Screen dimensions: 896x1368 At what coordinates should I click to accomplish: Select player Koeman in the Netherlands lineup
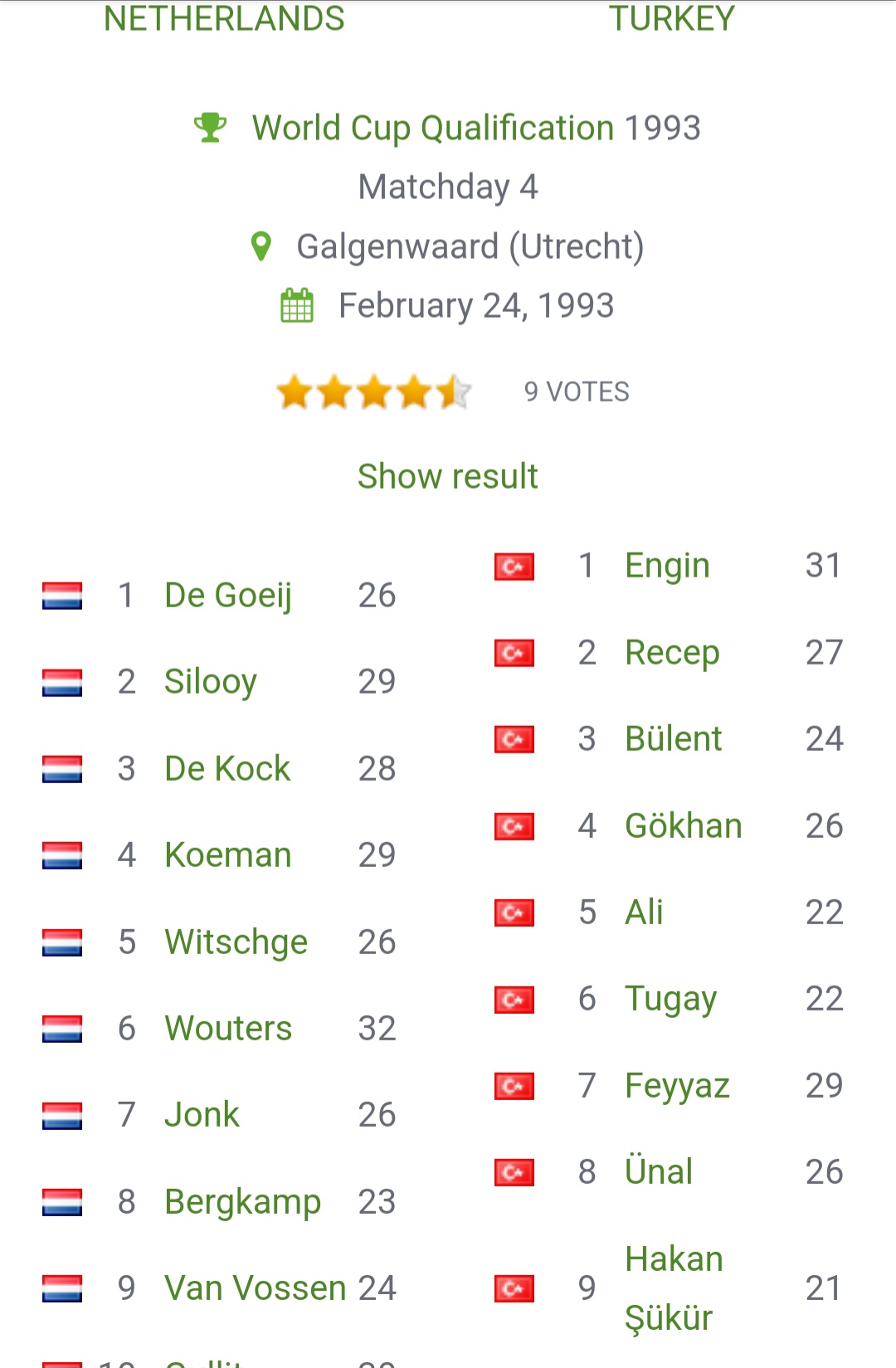[228, 855]
